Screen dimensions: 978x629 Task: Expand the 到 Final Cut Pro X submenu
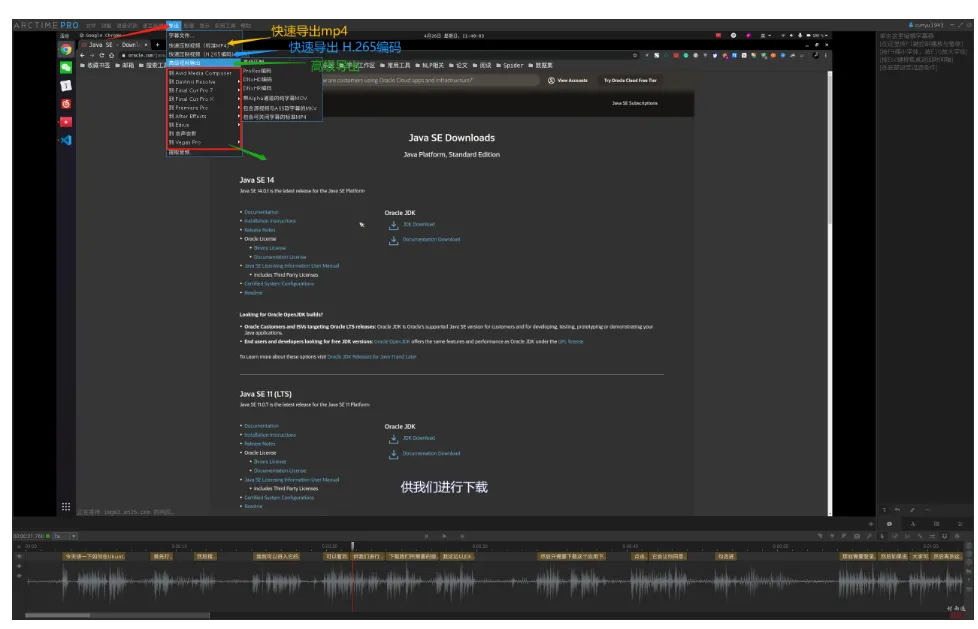(204, 99)
